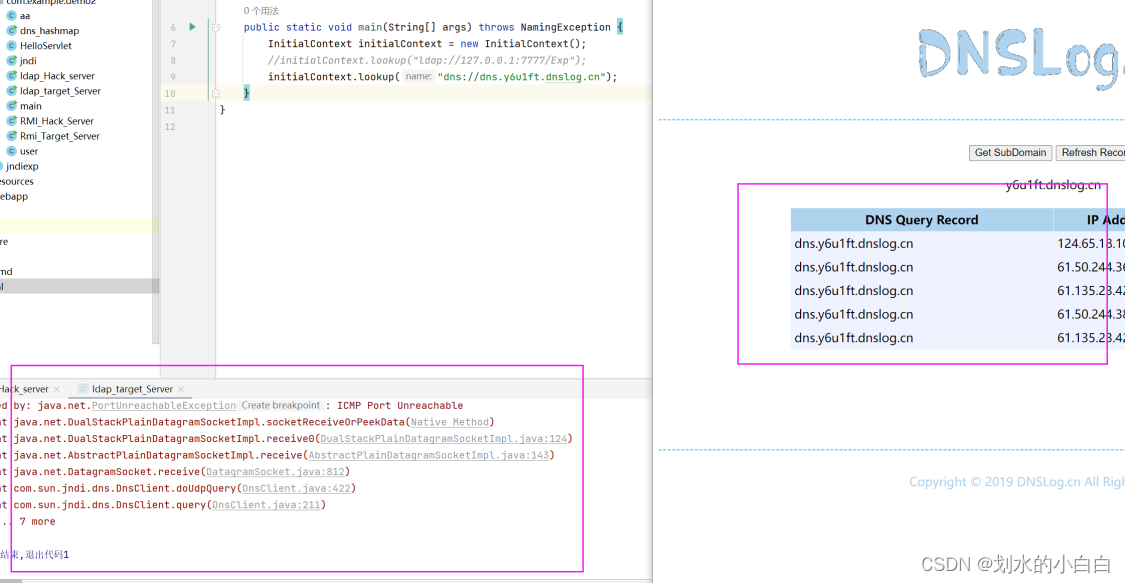Open the Native Method stack trace link
Viewport: 1125px width, 583px height.
pos(450,422)
